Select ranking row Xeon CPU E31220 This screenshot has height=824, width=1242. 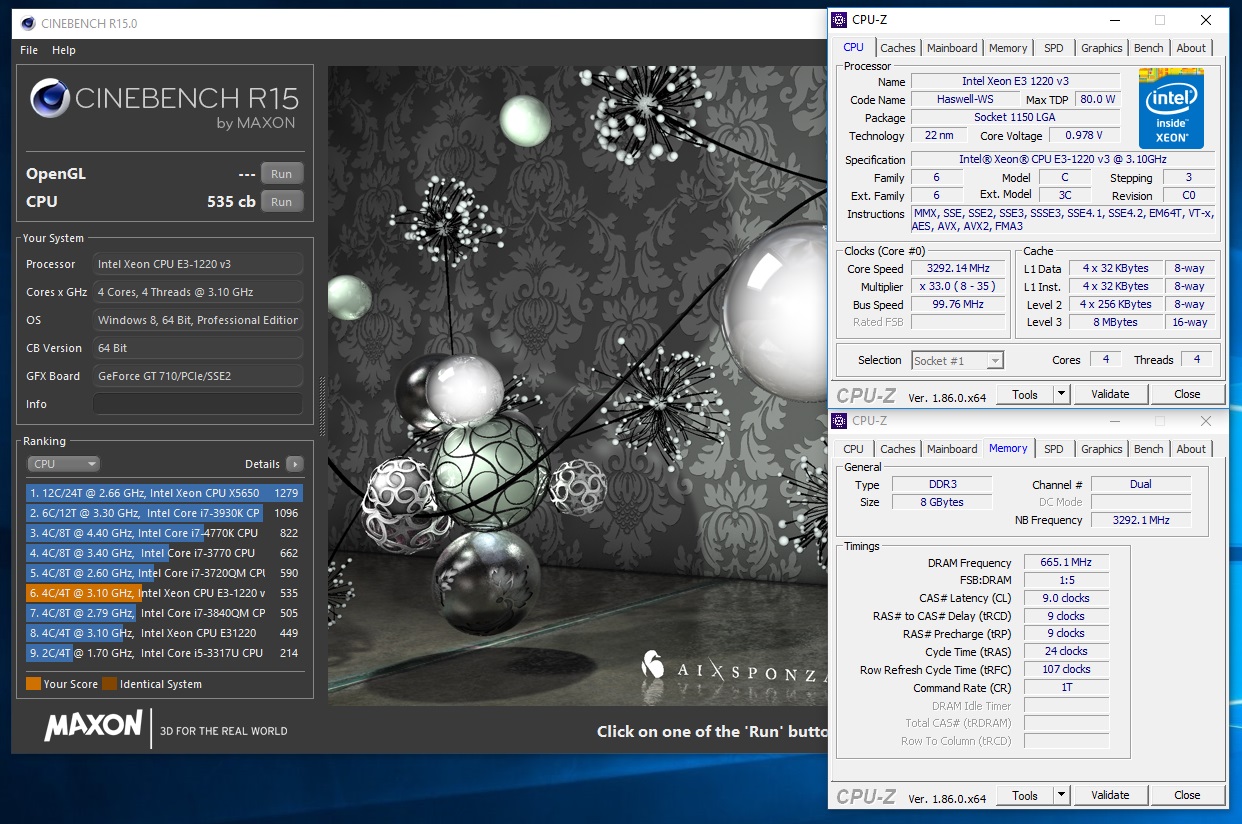[x=164, y=633]
